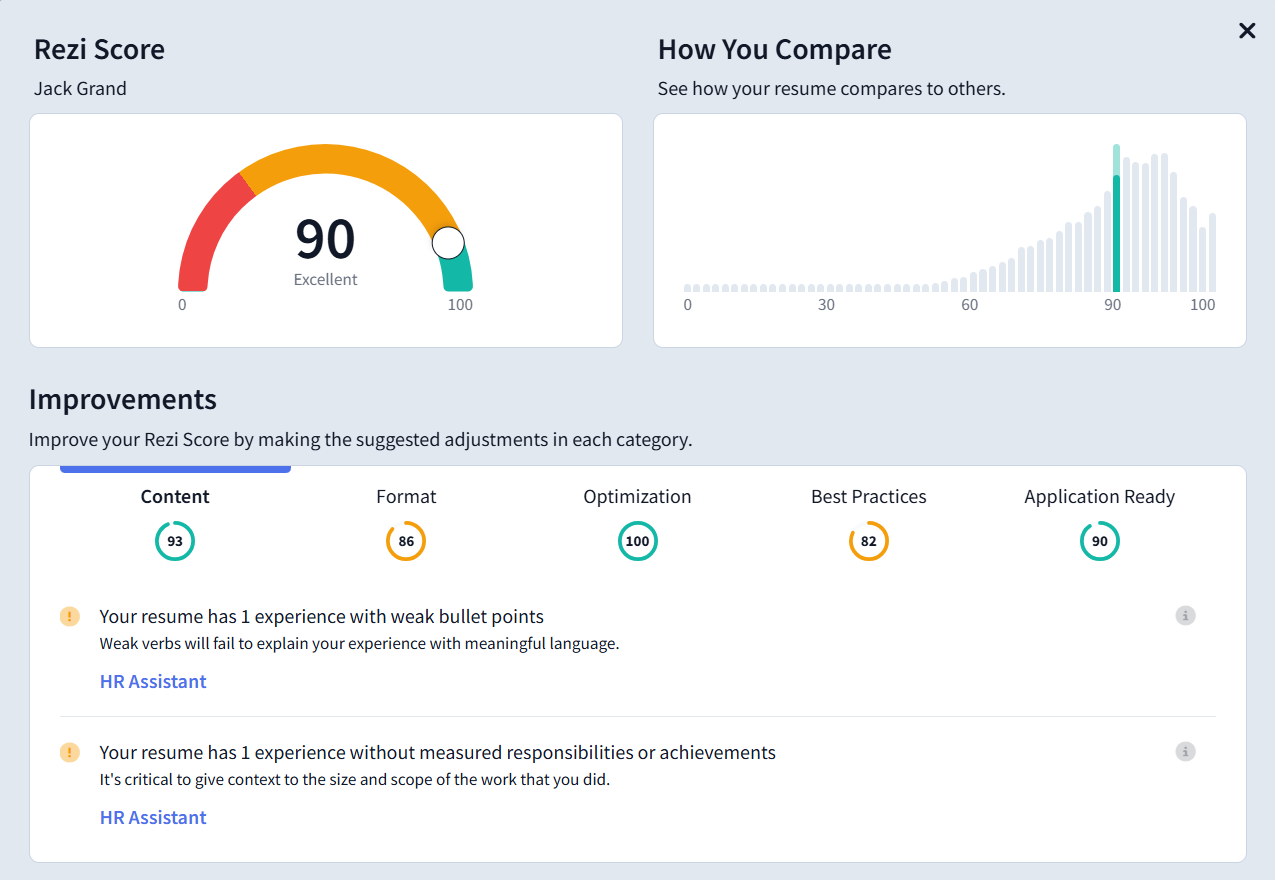1275x880 pixels.
Task: Click the 'Improvements' heading
Action: [123, 399]
